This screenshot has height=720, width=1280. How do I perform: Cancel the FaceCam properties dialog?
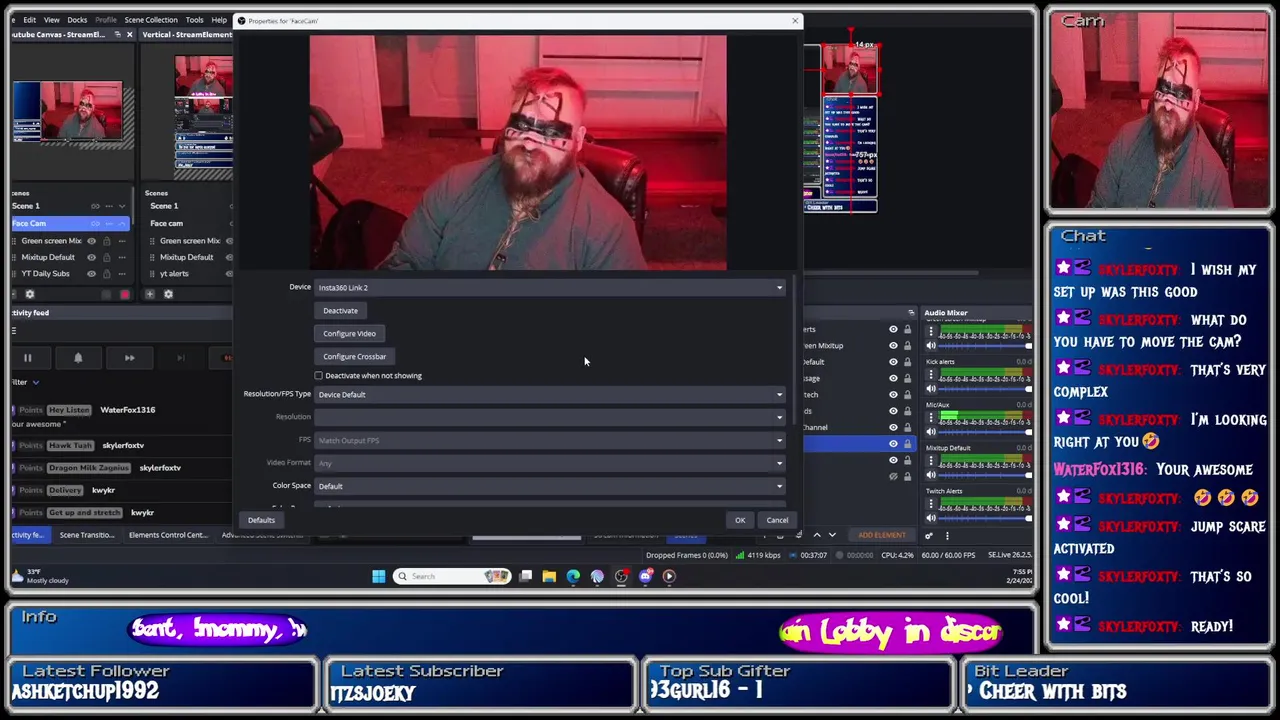[x=777, y=520]
